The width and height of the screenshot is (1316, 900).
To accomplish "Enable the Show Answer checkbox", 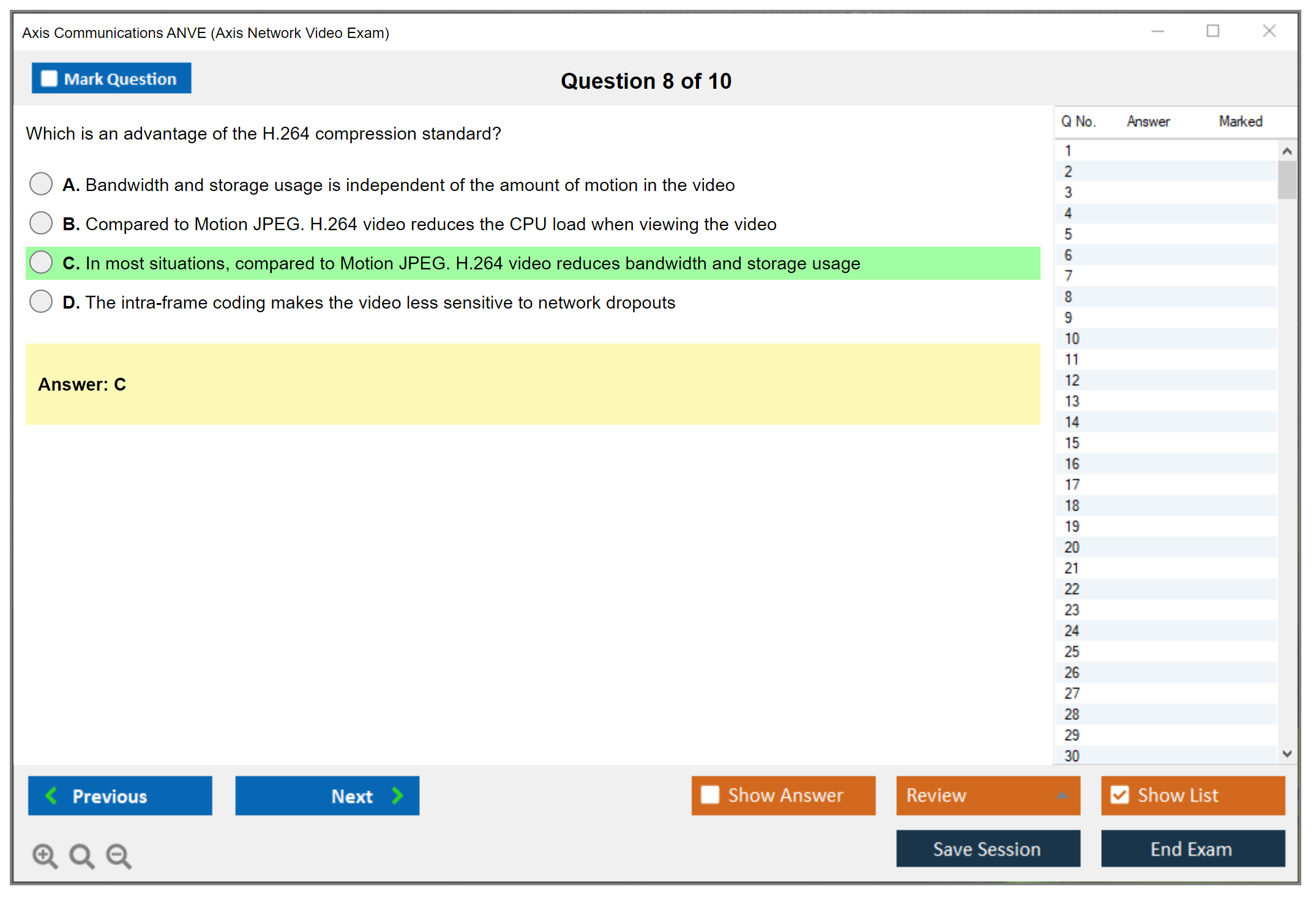I will click(710, 795).
